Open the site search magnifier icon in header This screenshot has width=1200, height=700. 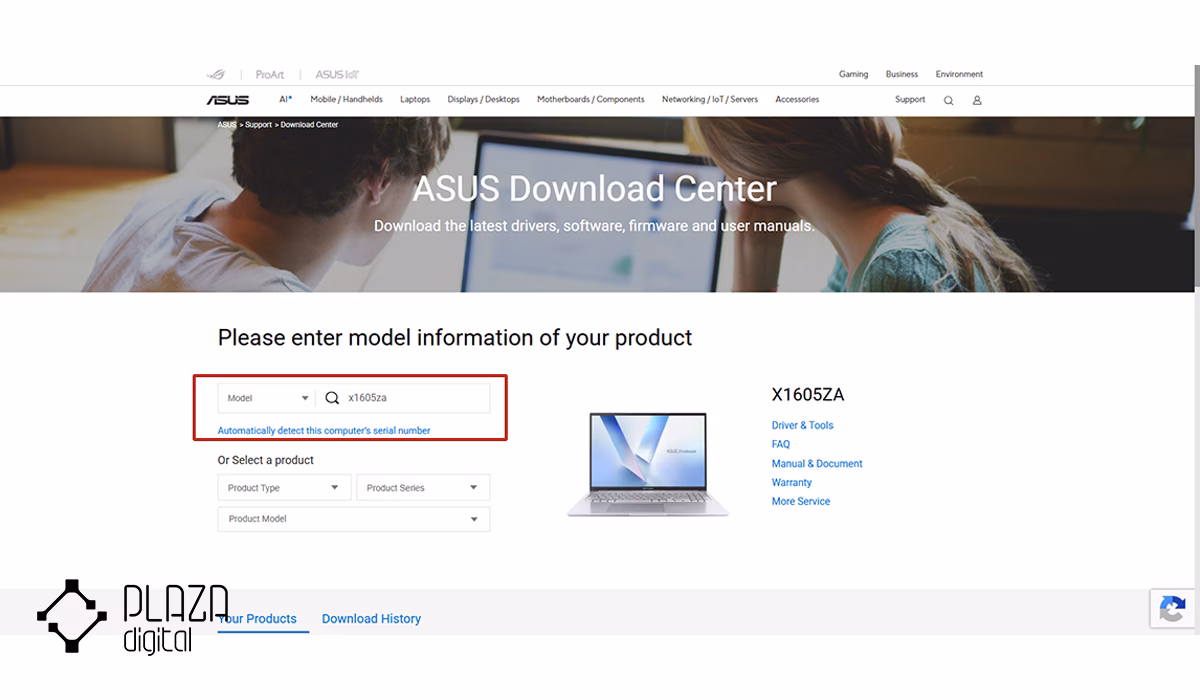coord(948,100)
